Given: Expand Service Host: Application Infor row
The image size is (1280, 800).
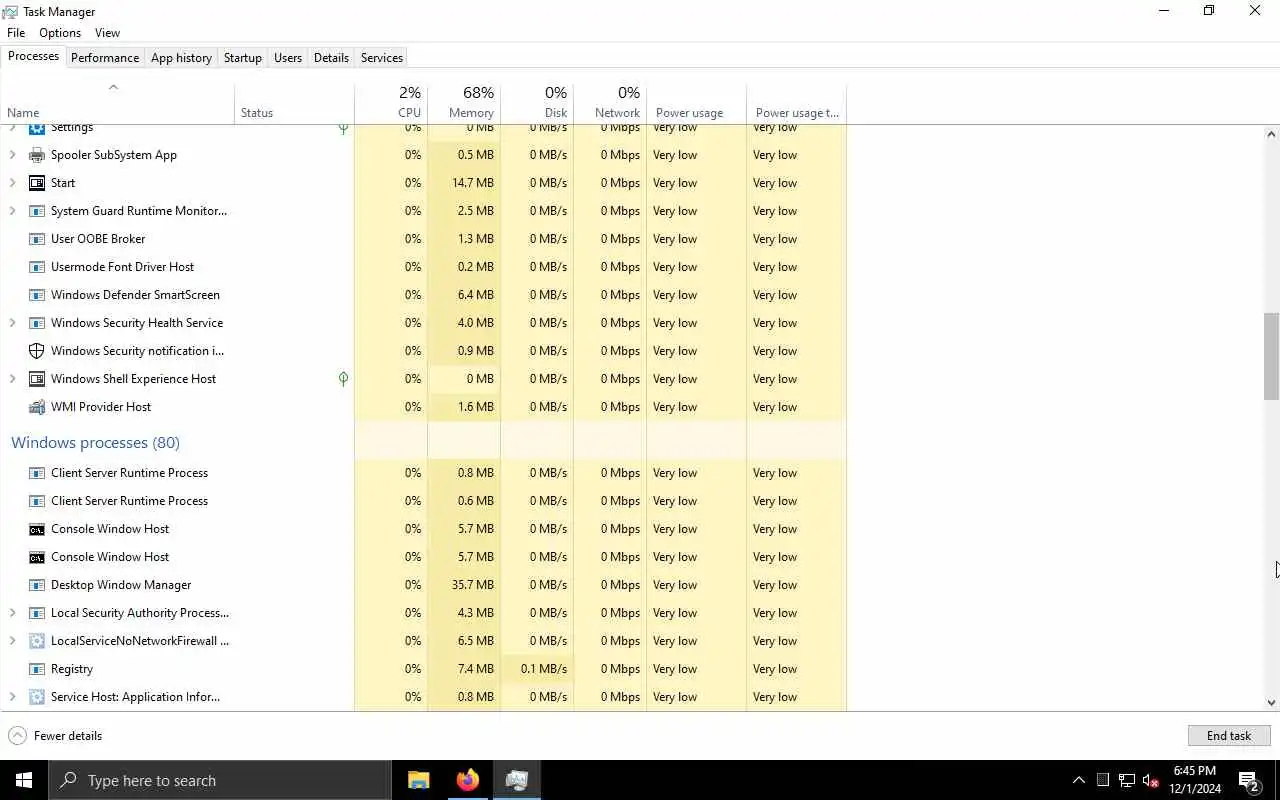Looking at the screenshot, I should point(12,697).
